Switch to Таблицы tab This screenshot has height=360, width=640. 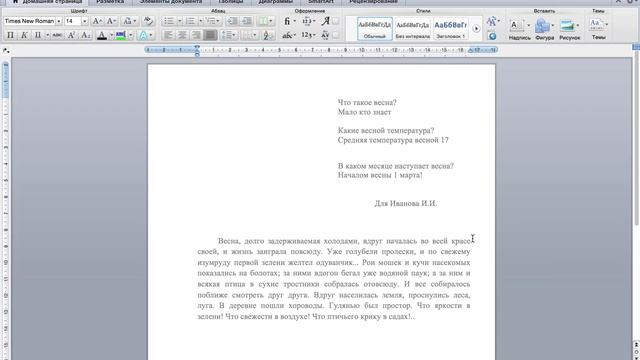pyautogui.click(x=231, y=2)
